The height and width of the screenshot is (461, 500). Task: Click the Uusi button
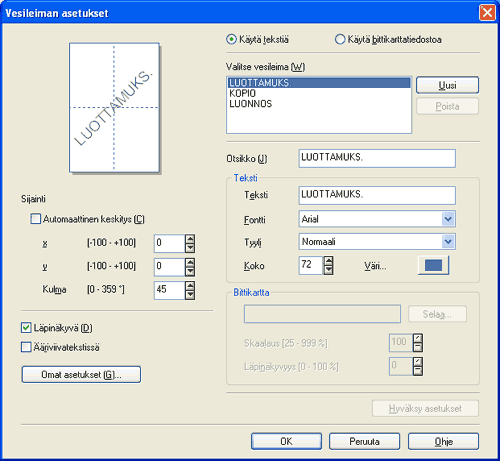coord(447,85)
